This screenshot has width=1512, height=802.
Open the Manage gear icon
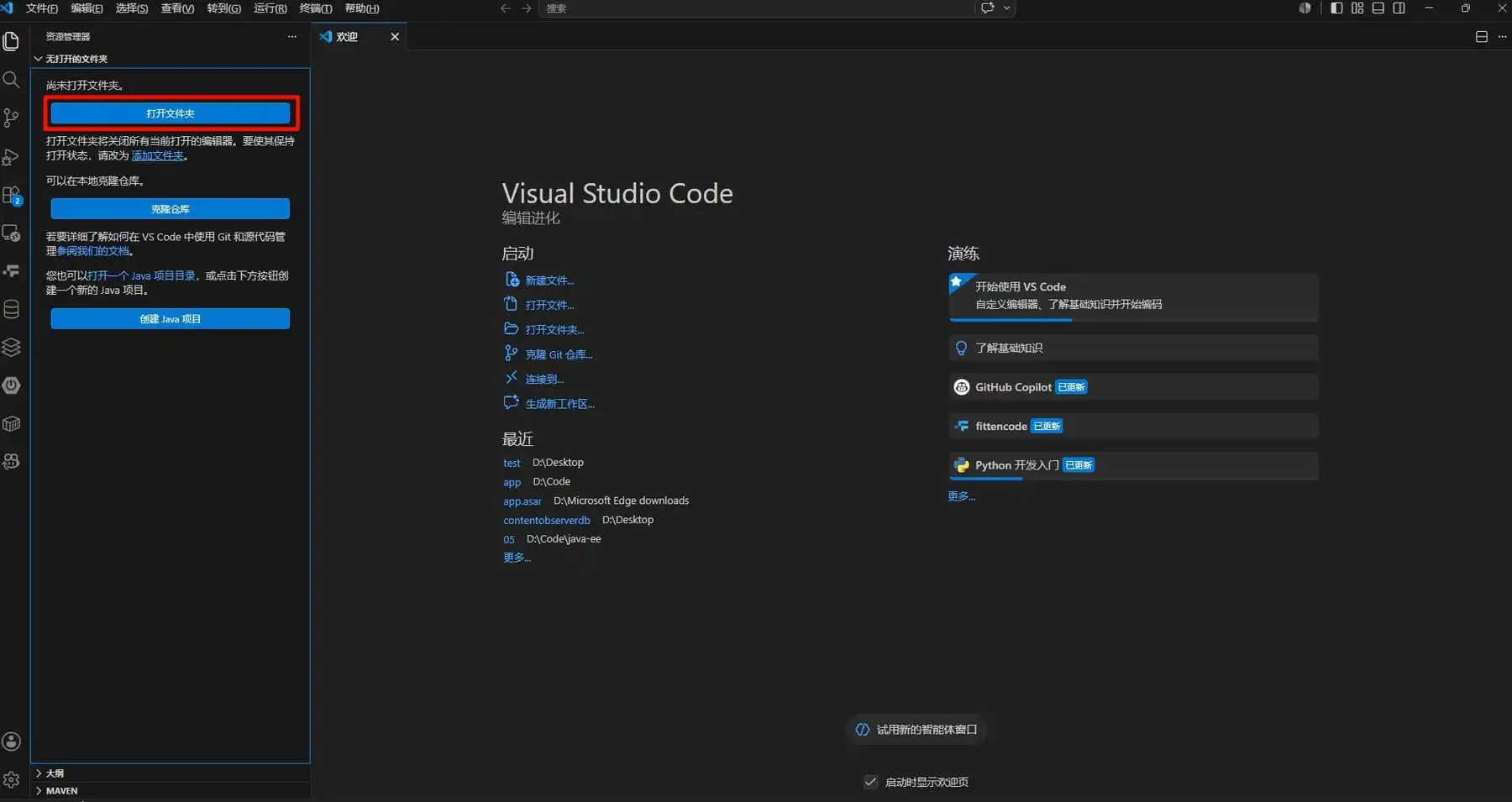[x=12, y=780]
